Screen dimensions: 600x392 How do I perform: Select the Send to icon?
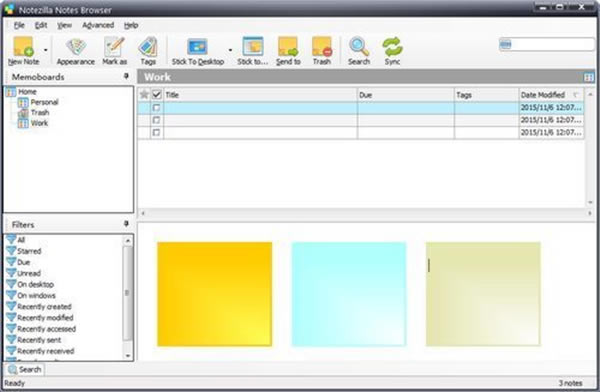point(288,47)
